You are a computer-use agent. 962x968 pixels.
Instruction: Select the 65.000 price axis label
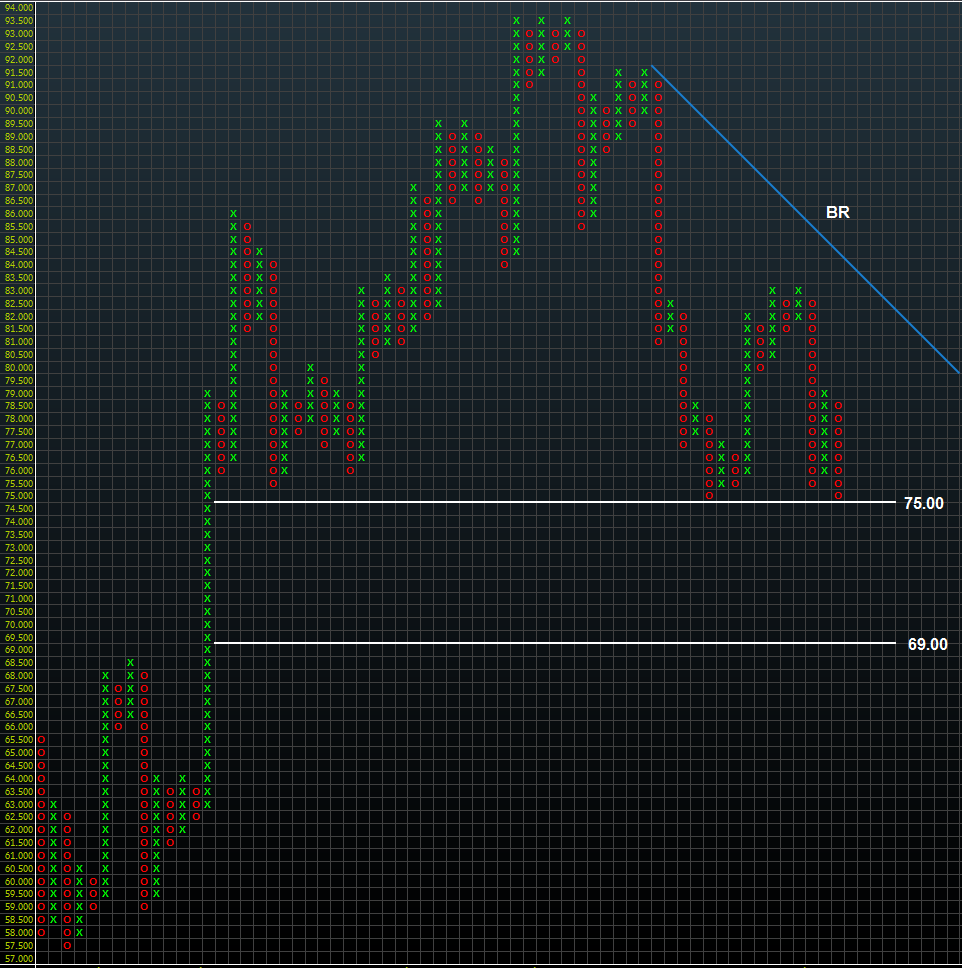pos(18,752)
